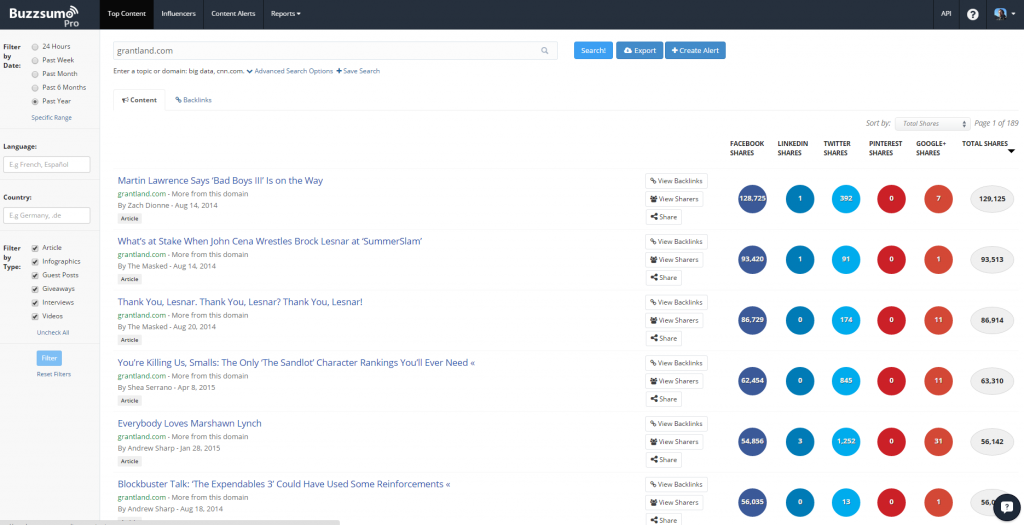Click total shares bubble 129,125

click(x=993, y=199)
